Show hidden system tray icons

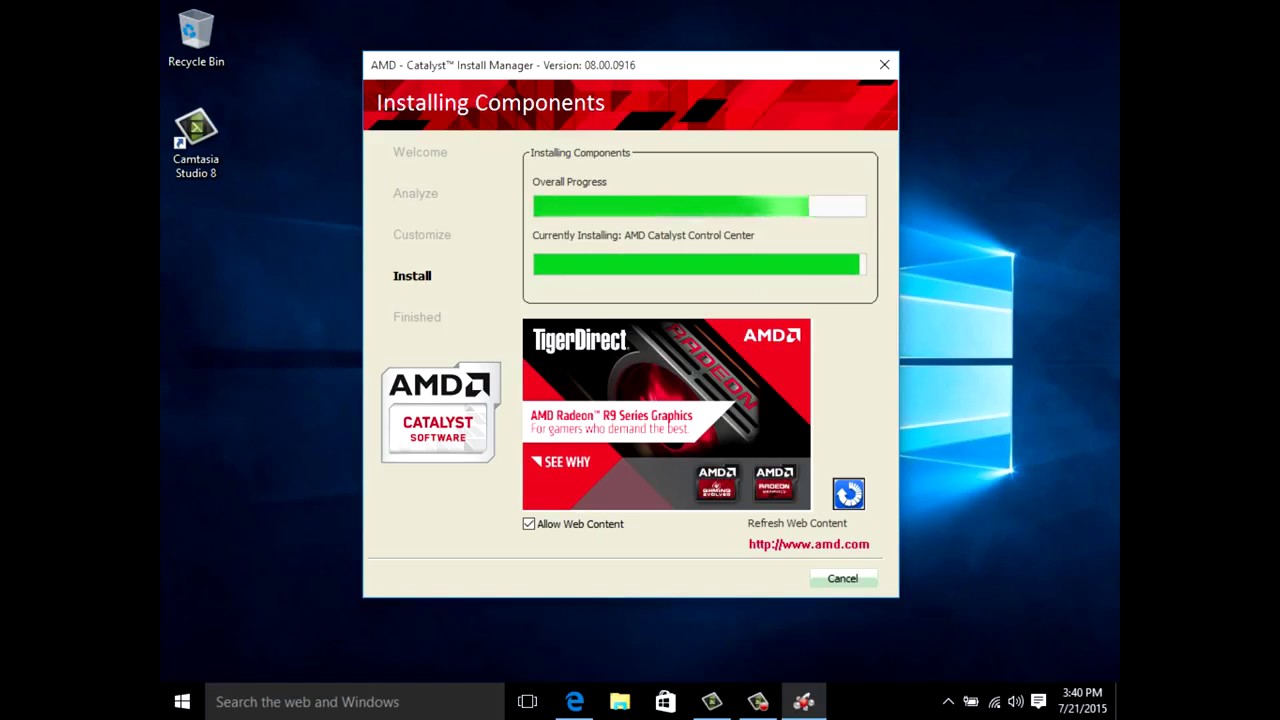click(948, 702)
